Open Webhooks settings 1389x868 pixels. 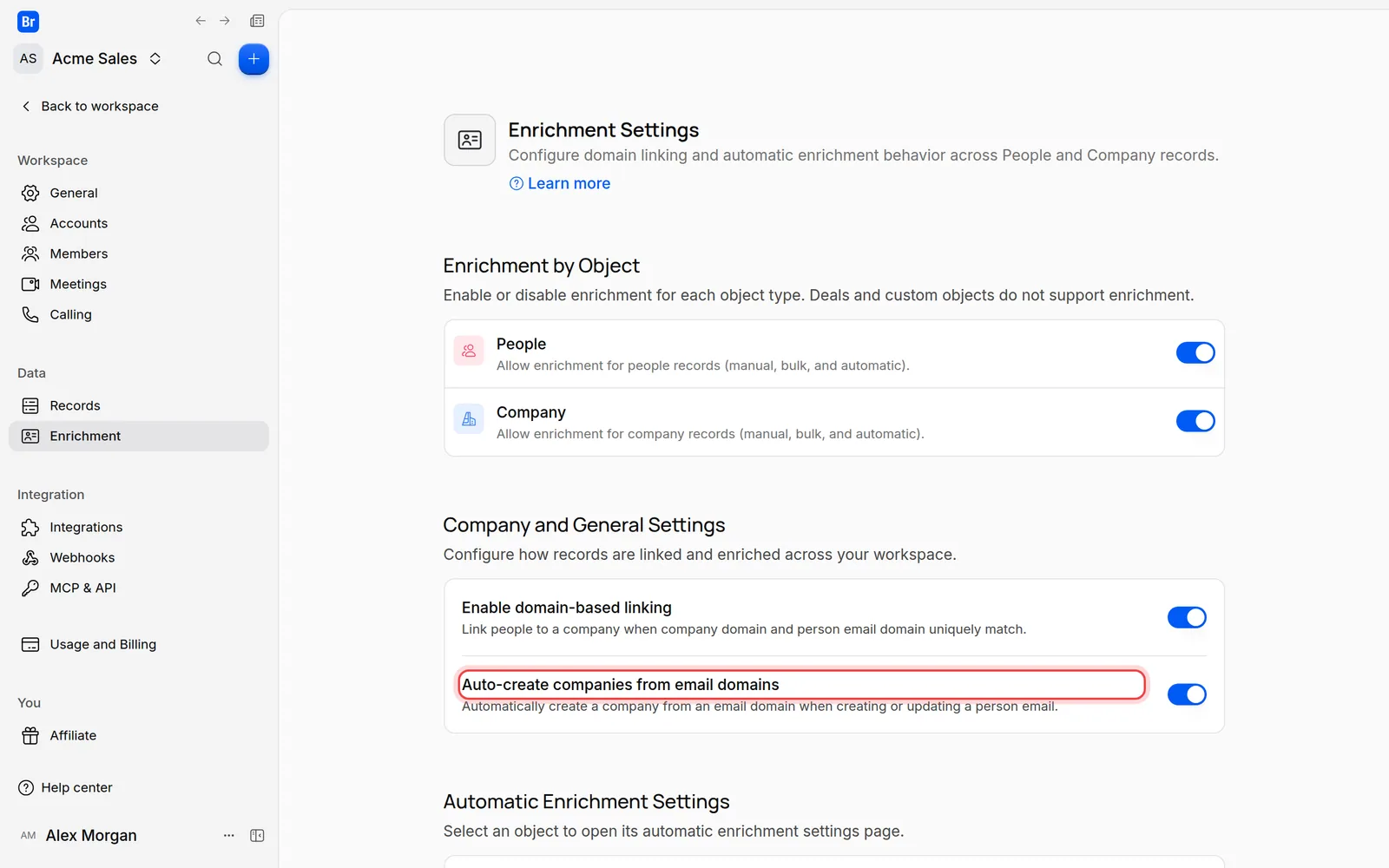(x=139, y=557)
